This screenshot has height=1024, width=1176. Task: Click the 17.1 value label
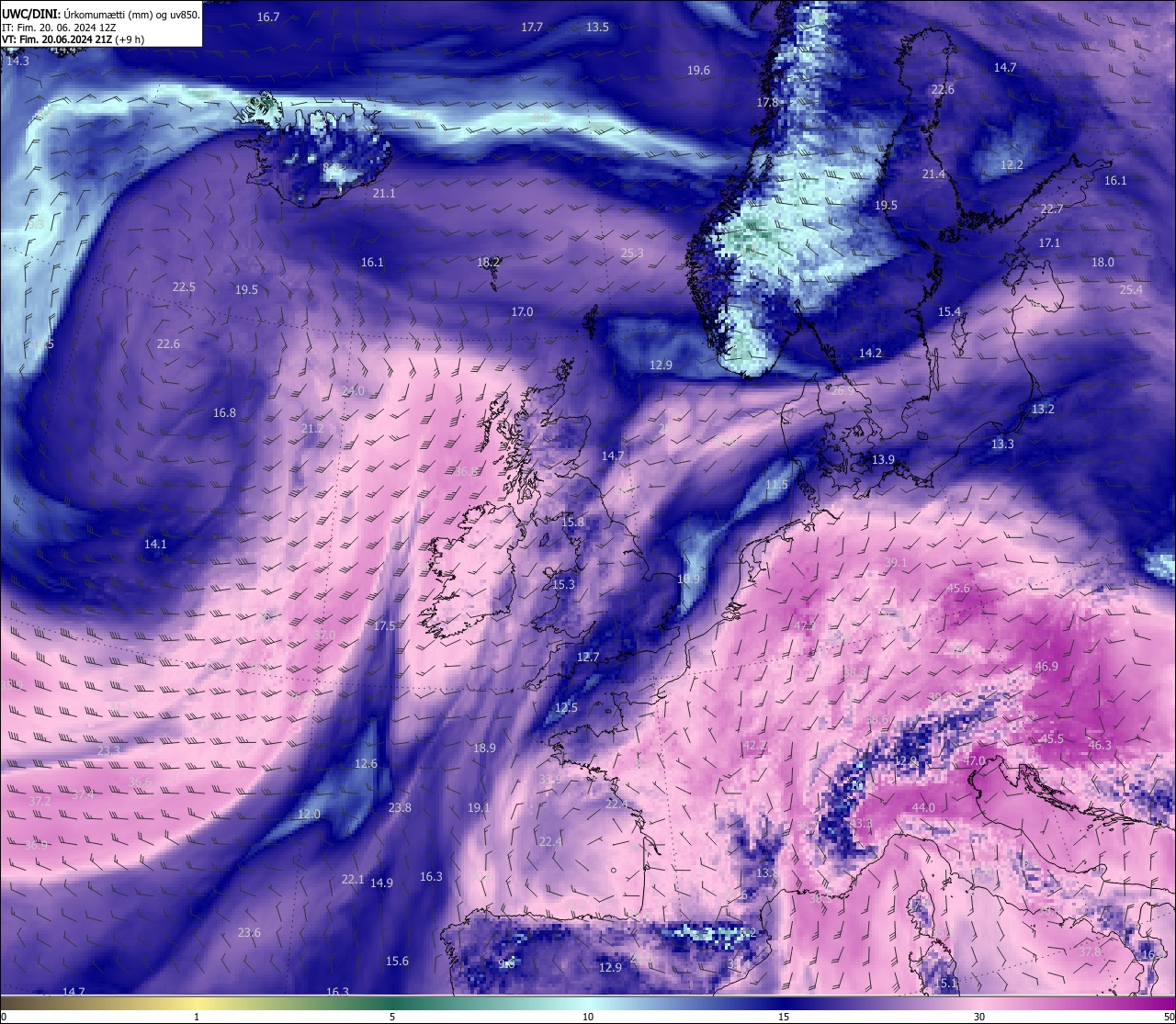(x=1049, y=243)
